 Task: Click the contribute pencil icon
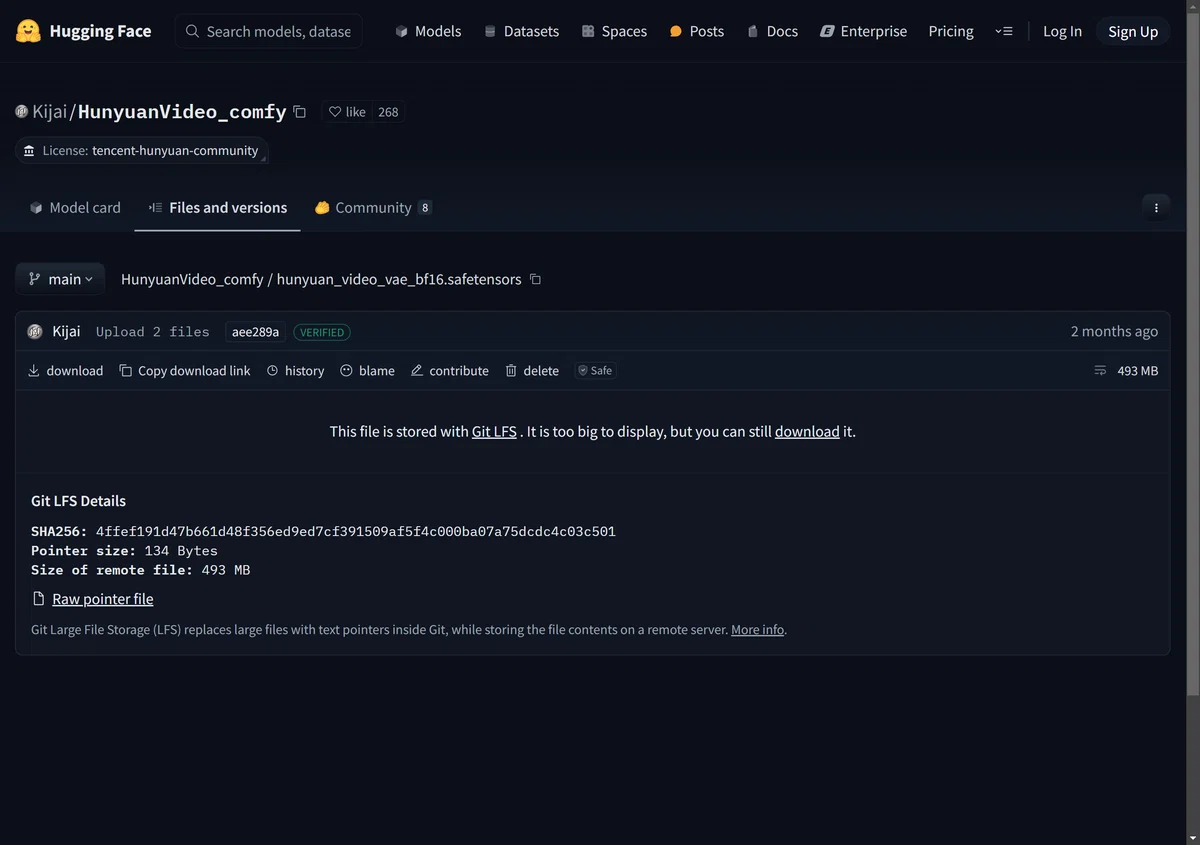pyautogui.click(x=417, y=371)
